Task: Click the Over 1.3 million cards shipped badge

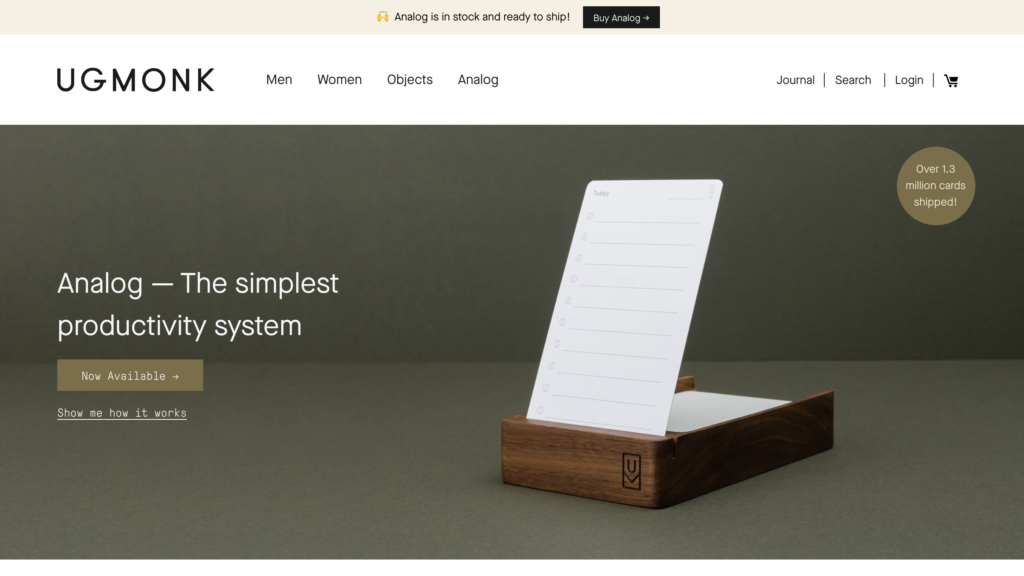Action: click(935, 185)
